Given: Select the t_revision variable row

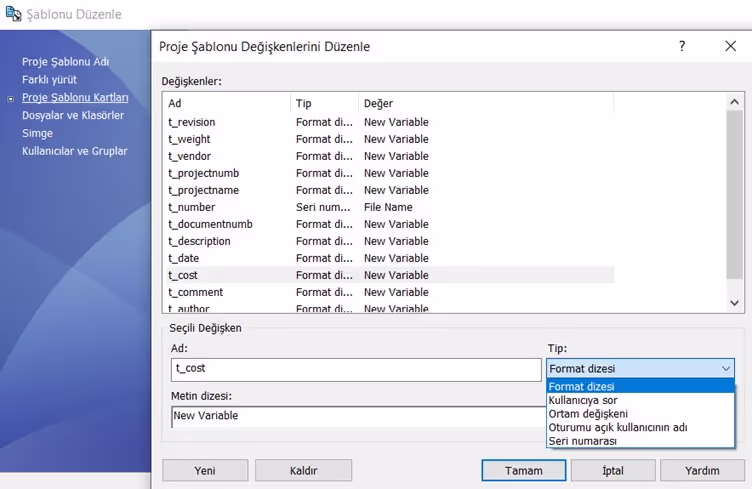Looking at the screenshot, I should [389, 122].
